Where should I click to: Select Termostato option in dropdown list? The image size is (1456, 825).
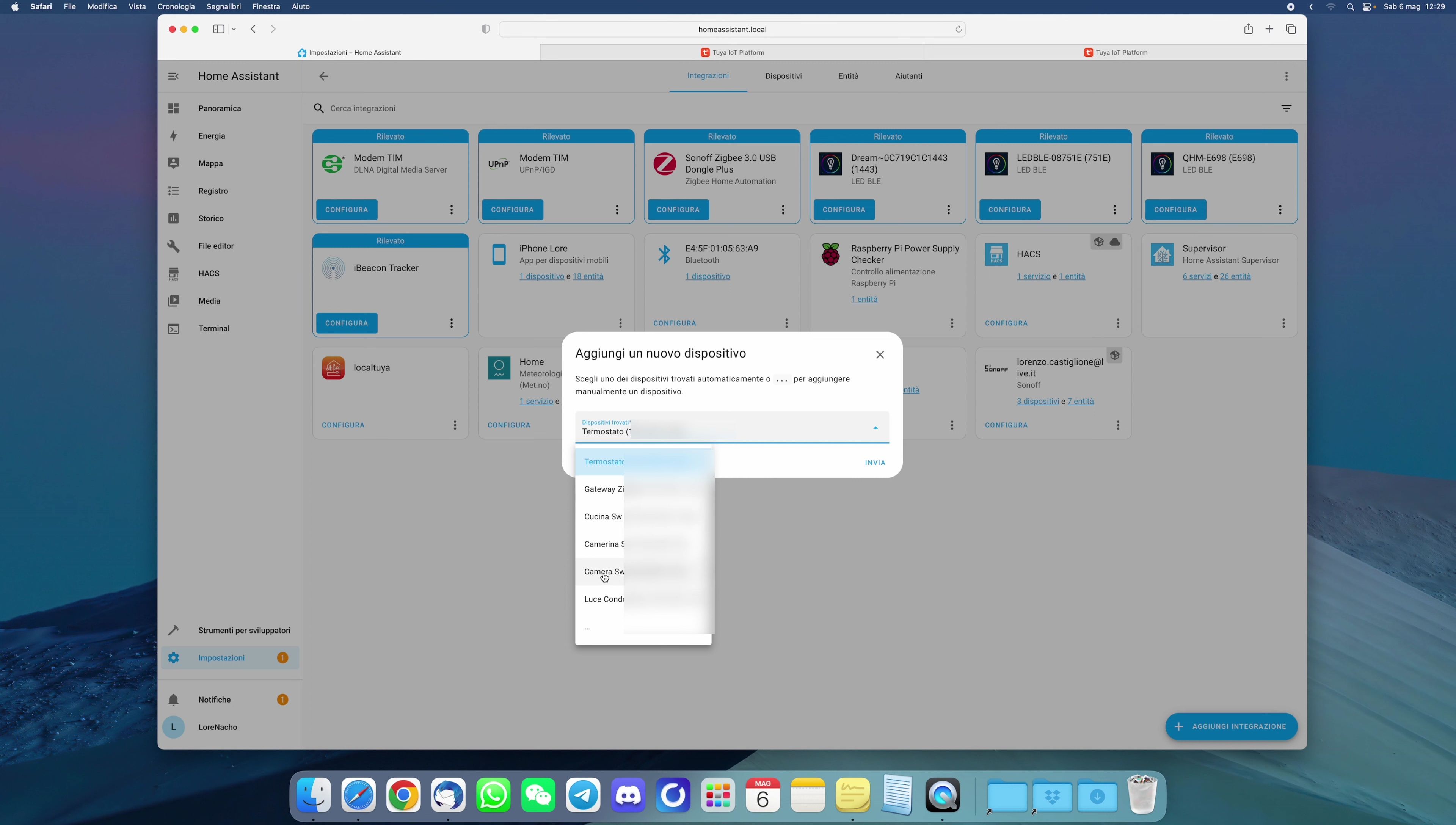point(643,462)
